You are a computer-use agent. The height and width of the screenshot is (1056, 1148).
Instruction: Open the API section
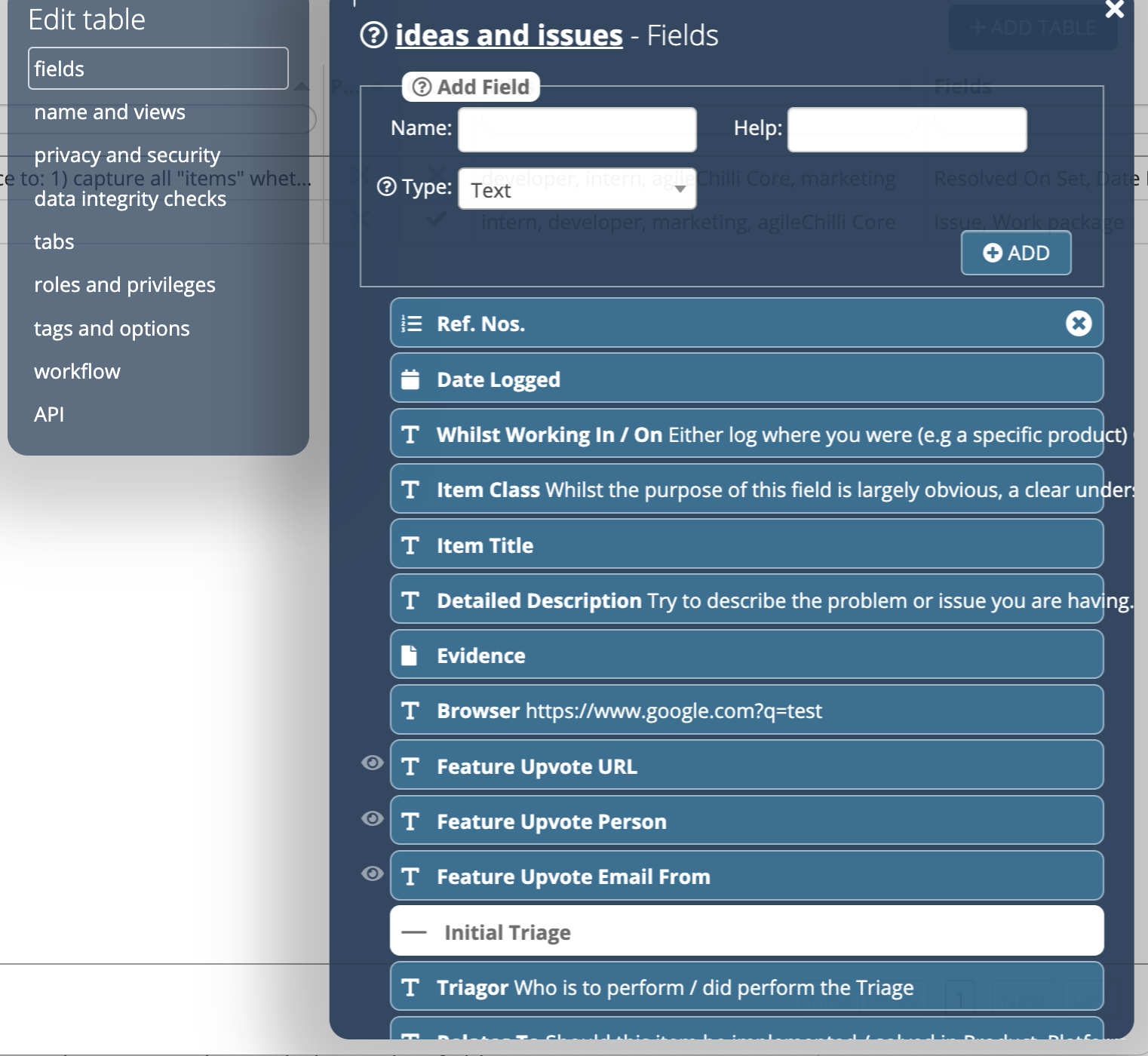[x=49, y=414]
